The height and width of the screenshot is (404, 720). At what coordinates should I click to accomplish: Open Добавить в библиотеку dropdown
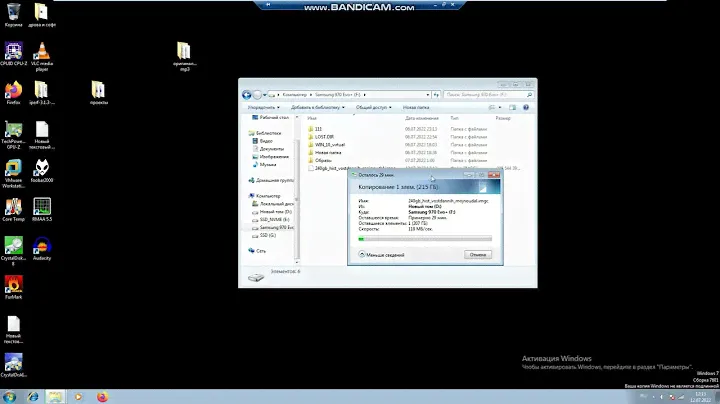[x=318, y=106]
